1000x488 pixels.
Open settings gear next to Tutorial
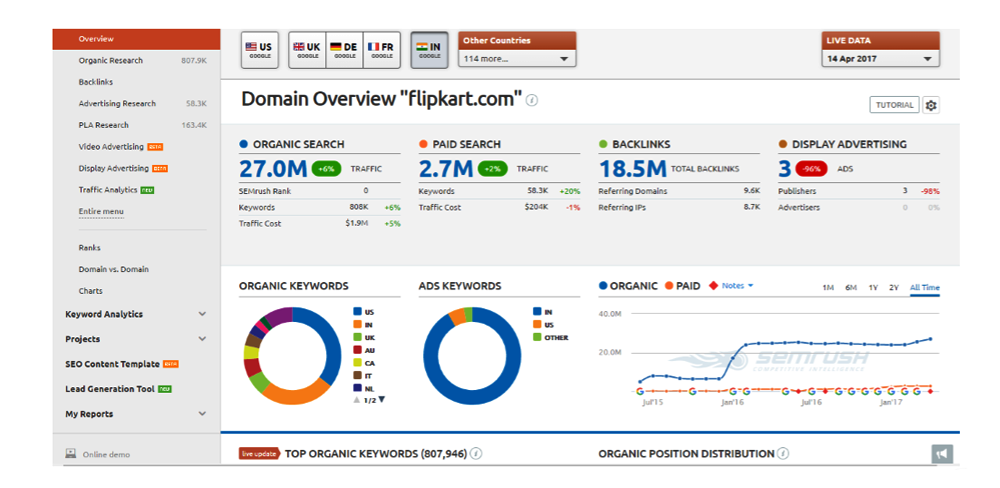click(x=930, y=105)
